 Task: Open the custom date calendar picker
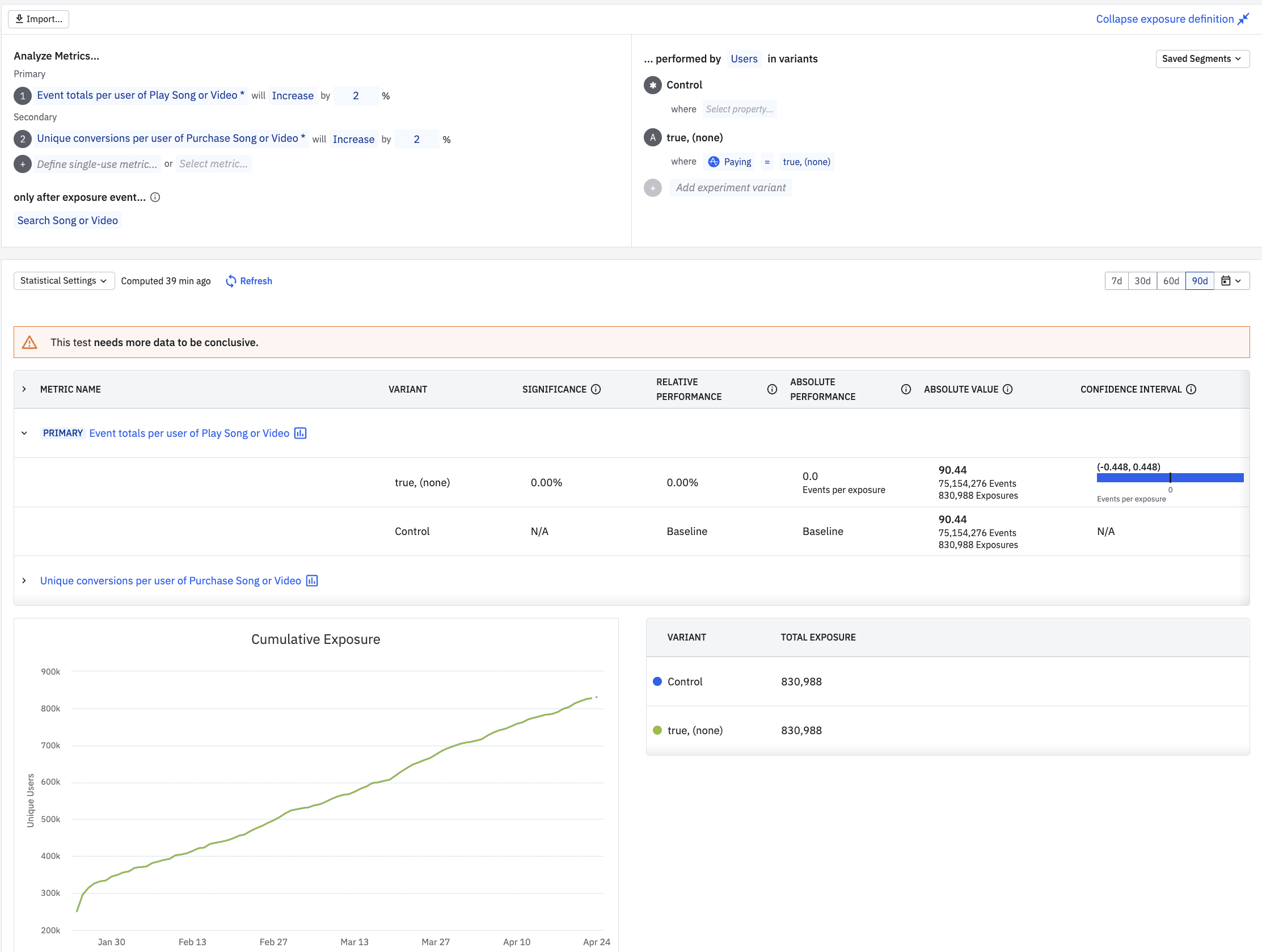coord(1231,281)
